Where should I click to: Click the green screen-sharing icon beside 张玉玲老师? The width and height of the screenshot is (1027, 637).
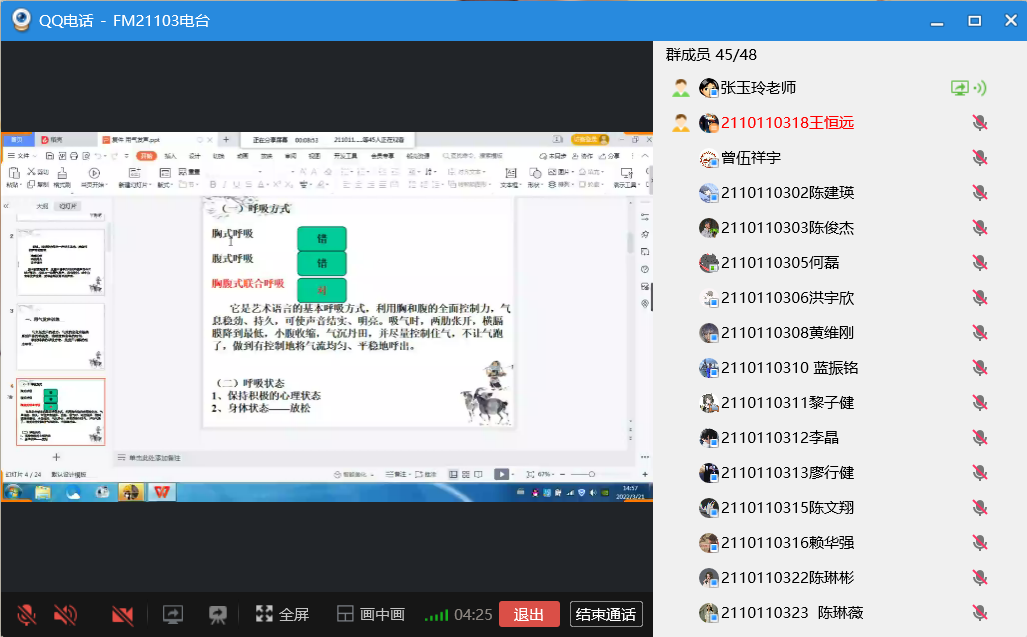pos(959,88)
